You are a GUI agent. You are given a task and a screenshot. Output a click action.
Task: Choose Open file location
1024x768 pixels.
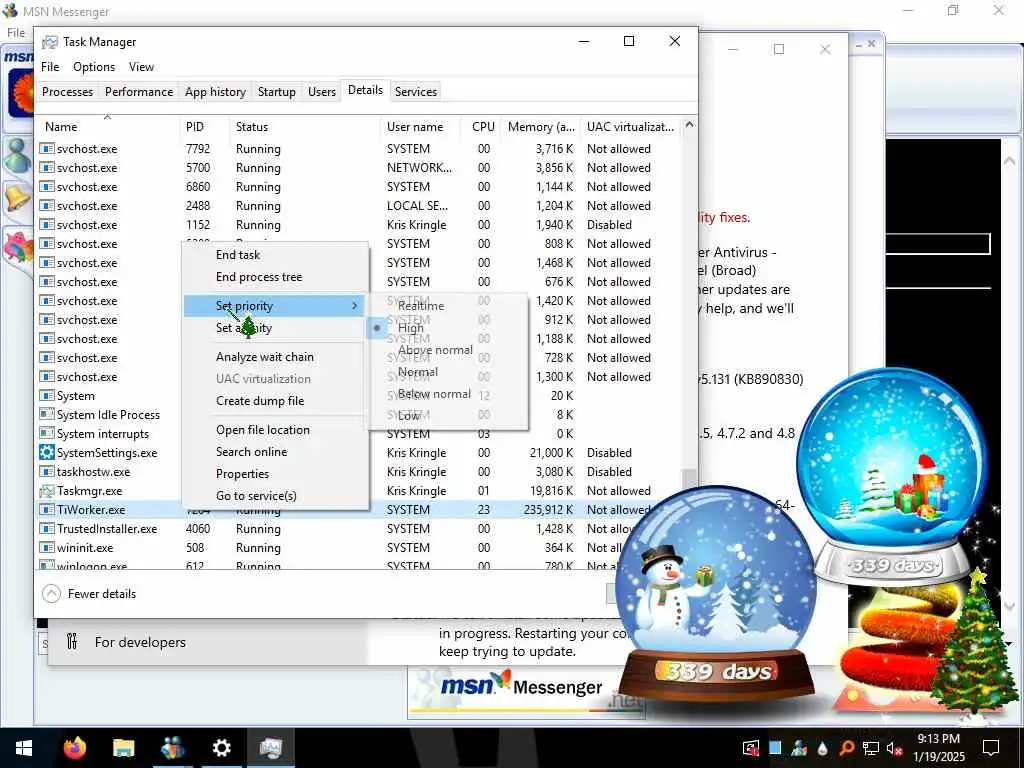(275, 430)
